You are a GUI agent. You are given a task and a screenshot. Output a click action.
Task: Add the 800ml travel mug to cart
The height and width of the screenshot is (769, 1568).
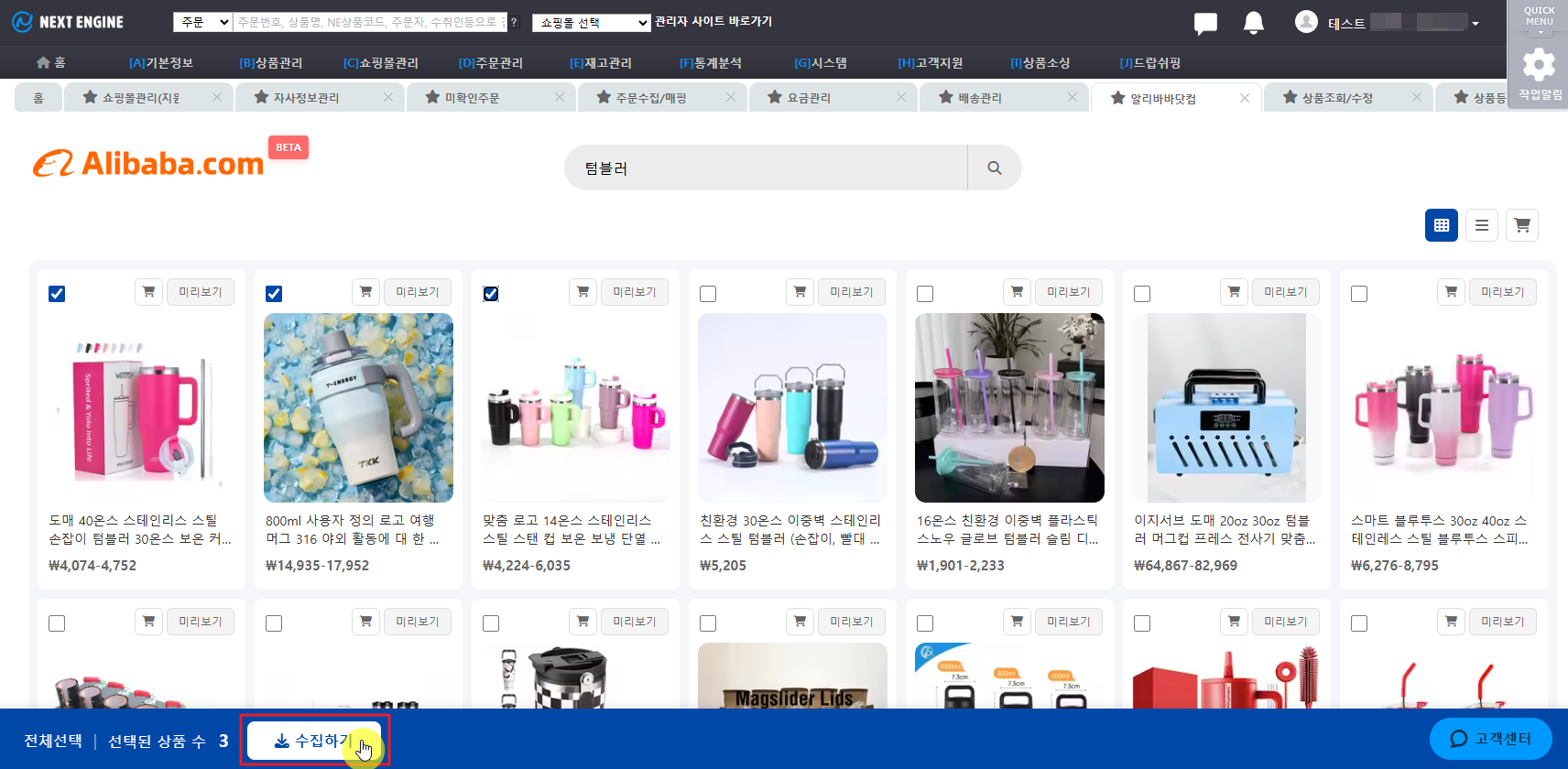pyautogui.click(x=365, y=292)
